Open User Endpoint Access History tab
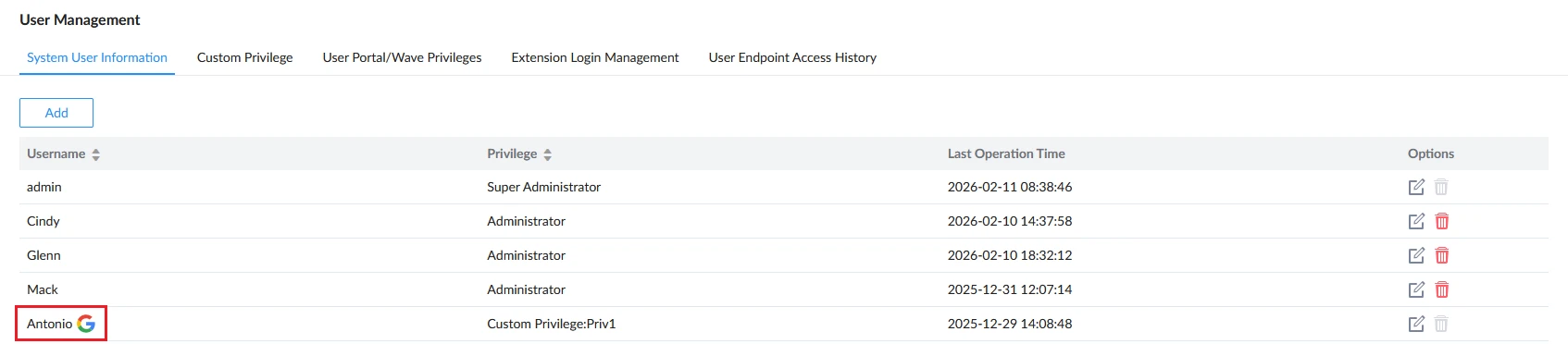Screen dimensions: 1568x344 [792, 57]
